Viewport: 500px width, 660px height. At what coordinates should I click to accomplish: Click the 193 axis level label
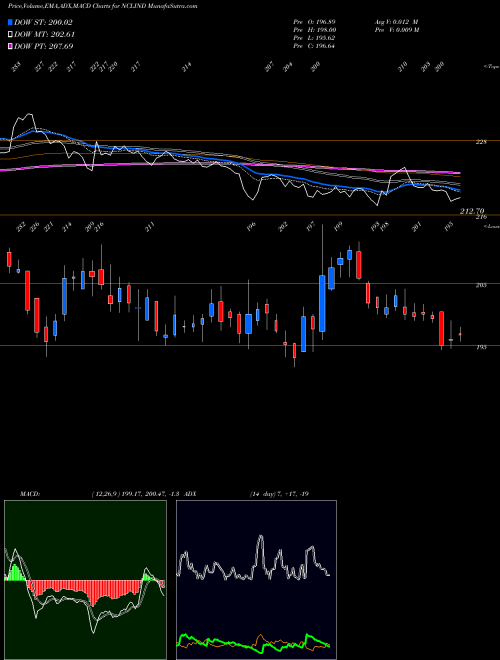481,347
